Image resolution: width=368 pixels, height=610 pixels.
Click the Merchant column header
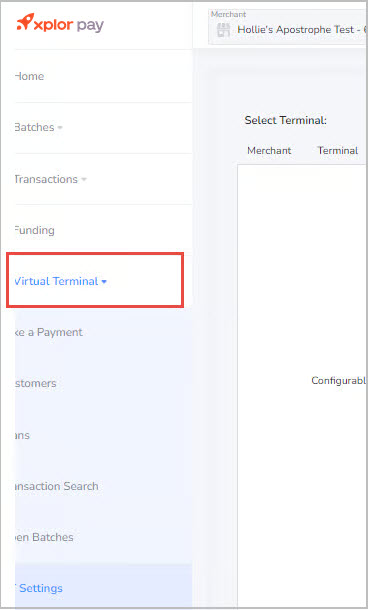point(269,151)
